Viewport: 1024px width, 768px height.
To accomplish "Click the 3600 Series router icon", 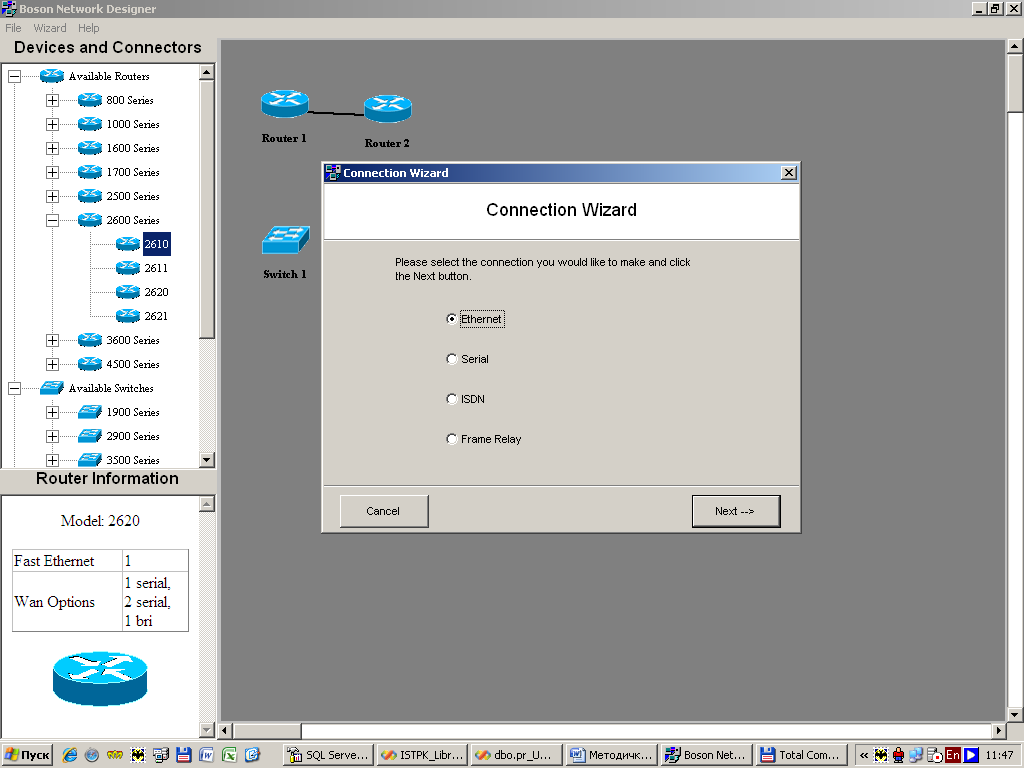I will [89, 340].
